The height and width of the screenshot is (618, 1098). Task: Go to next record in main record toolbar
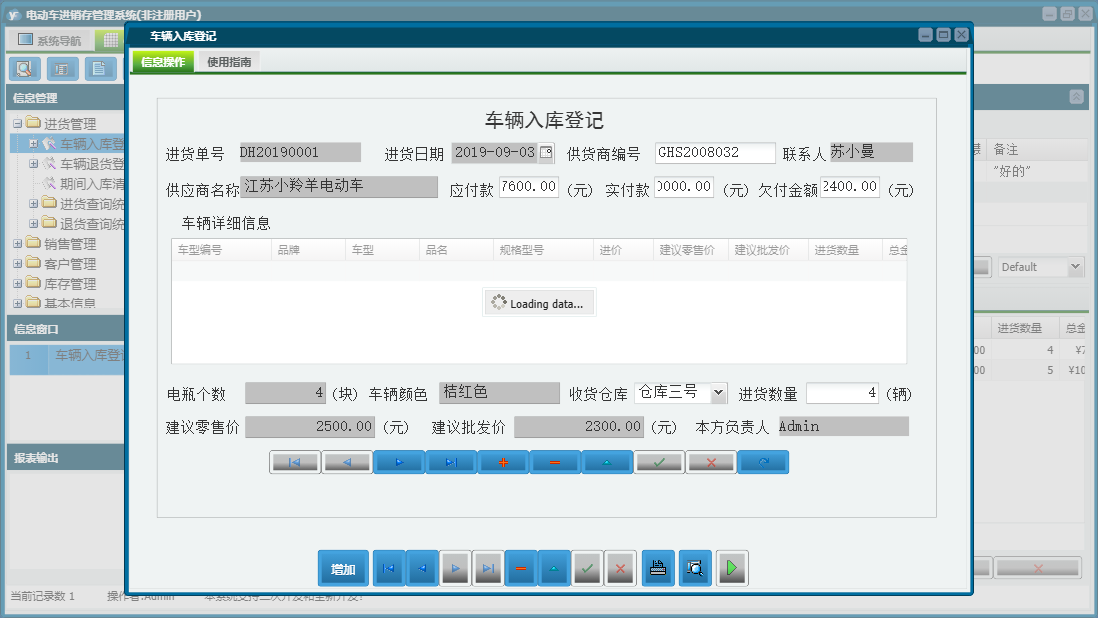[455, 568]
